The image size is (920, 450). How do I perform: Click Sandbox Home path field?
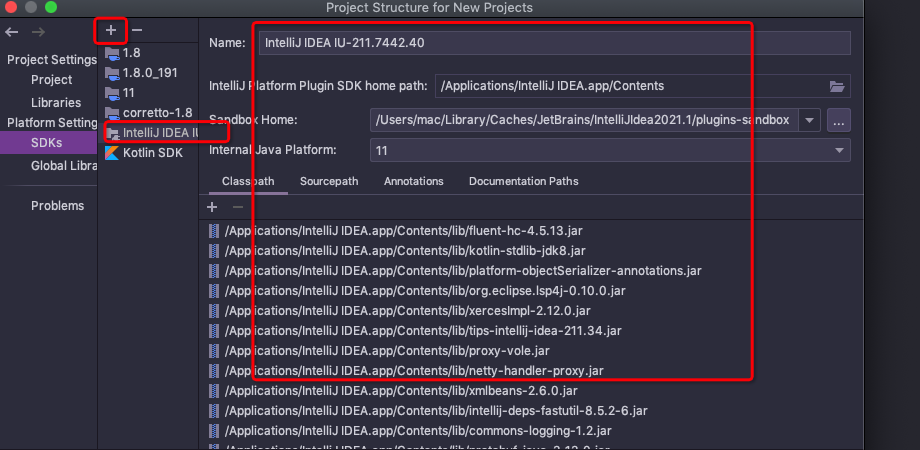coord(584,120)
